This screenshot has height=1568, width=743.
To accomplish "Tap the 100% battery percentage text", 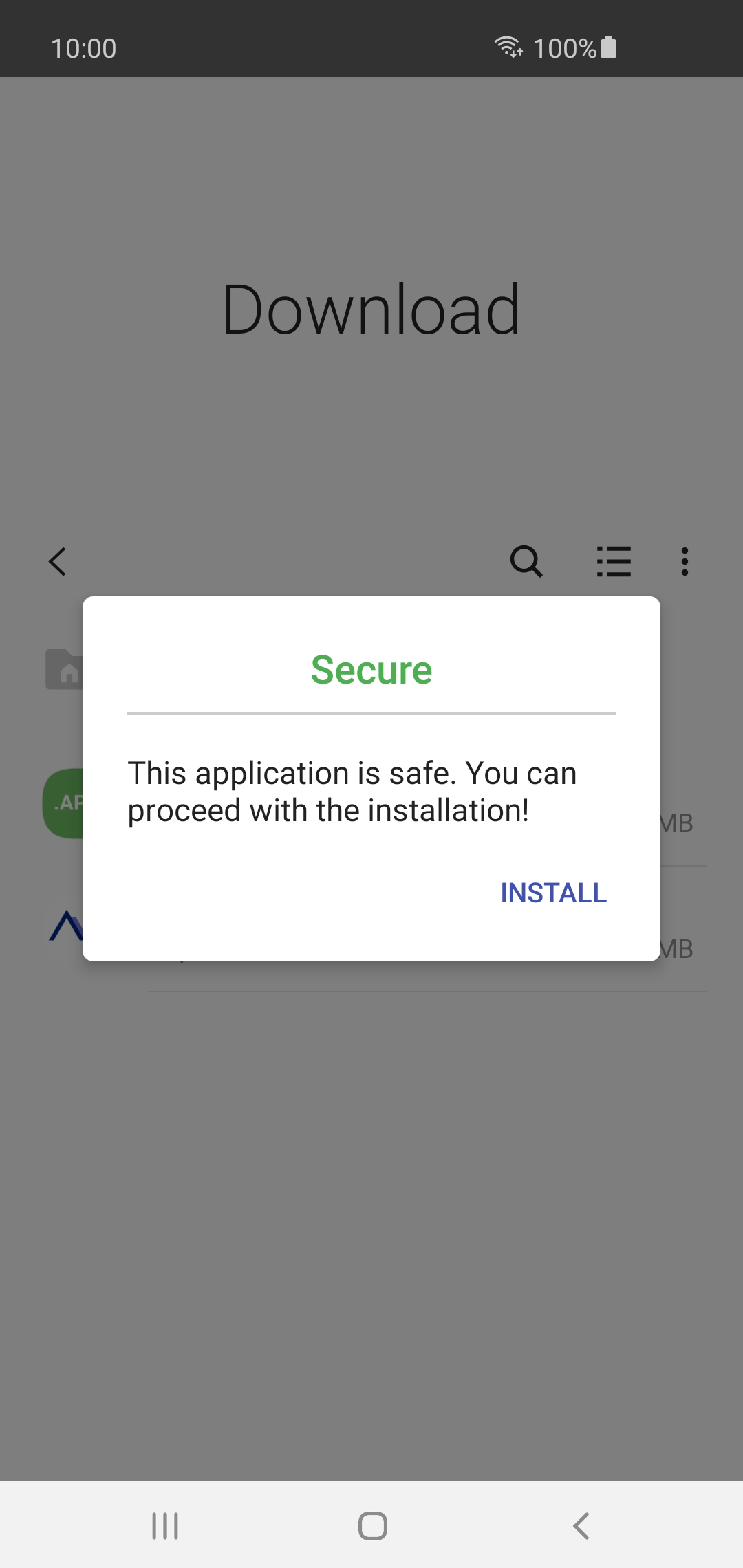I will click(x=565, y=48).
